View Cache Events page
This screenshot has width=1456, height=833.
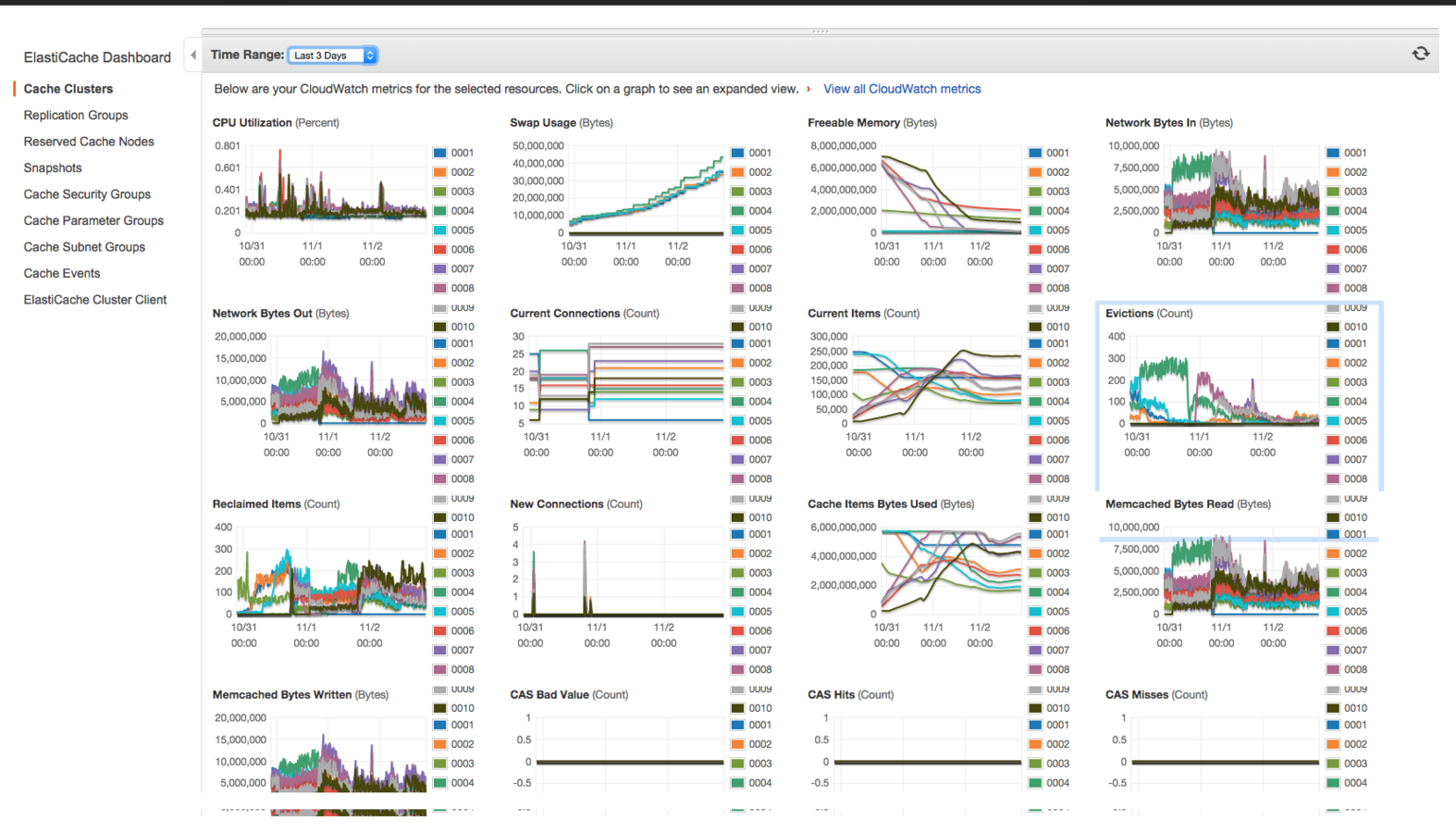(62, 274)
